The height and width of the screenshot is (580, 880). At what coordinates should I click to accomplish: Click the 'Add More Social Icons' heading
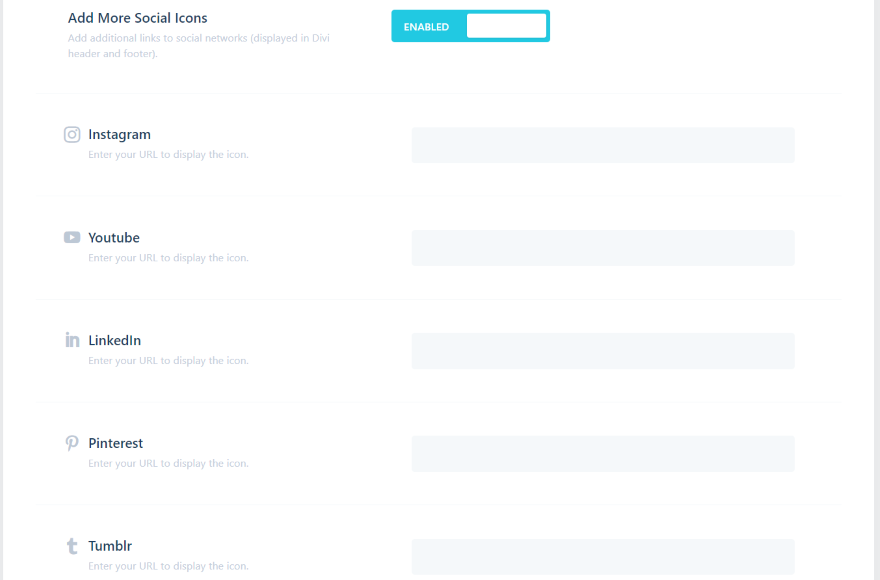(138, 18)
